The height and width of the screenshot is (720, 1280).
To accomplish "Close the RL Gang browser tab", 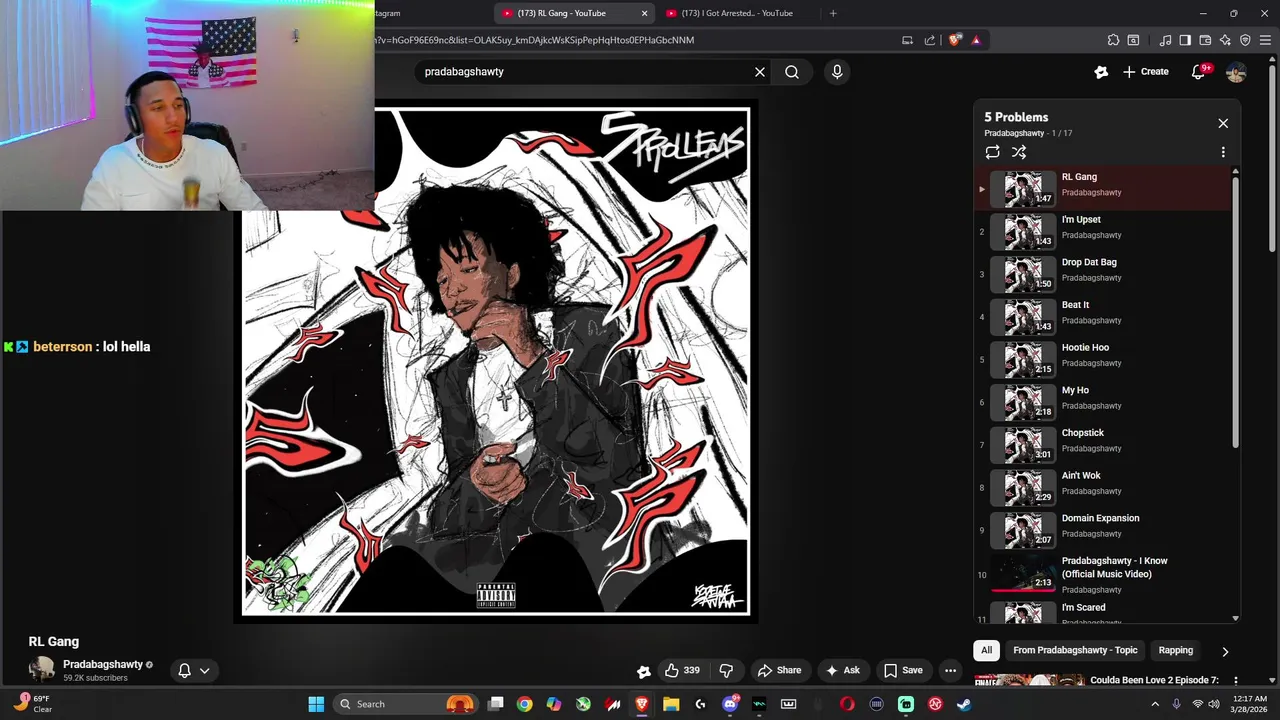I will pyautogui.click(x=644, y=13).
